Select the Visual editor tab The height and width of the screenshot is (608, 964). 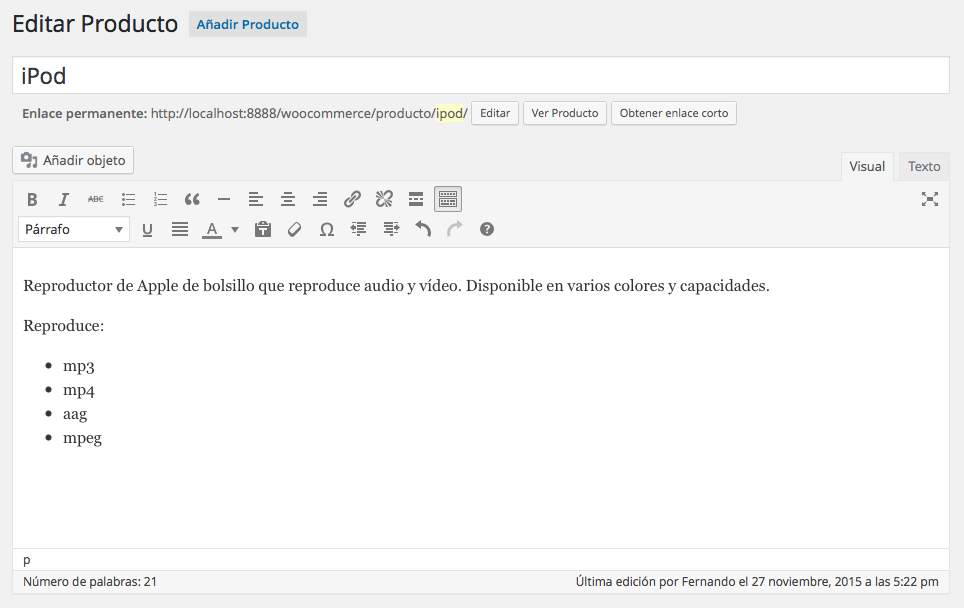pos(867,166)
